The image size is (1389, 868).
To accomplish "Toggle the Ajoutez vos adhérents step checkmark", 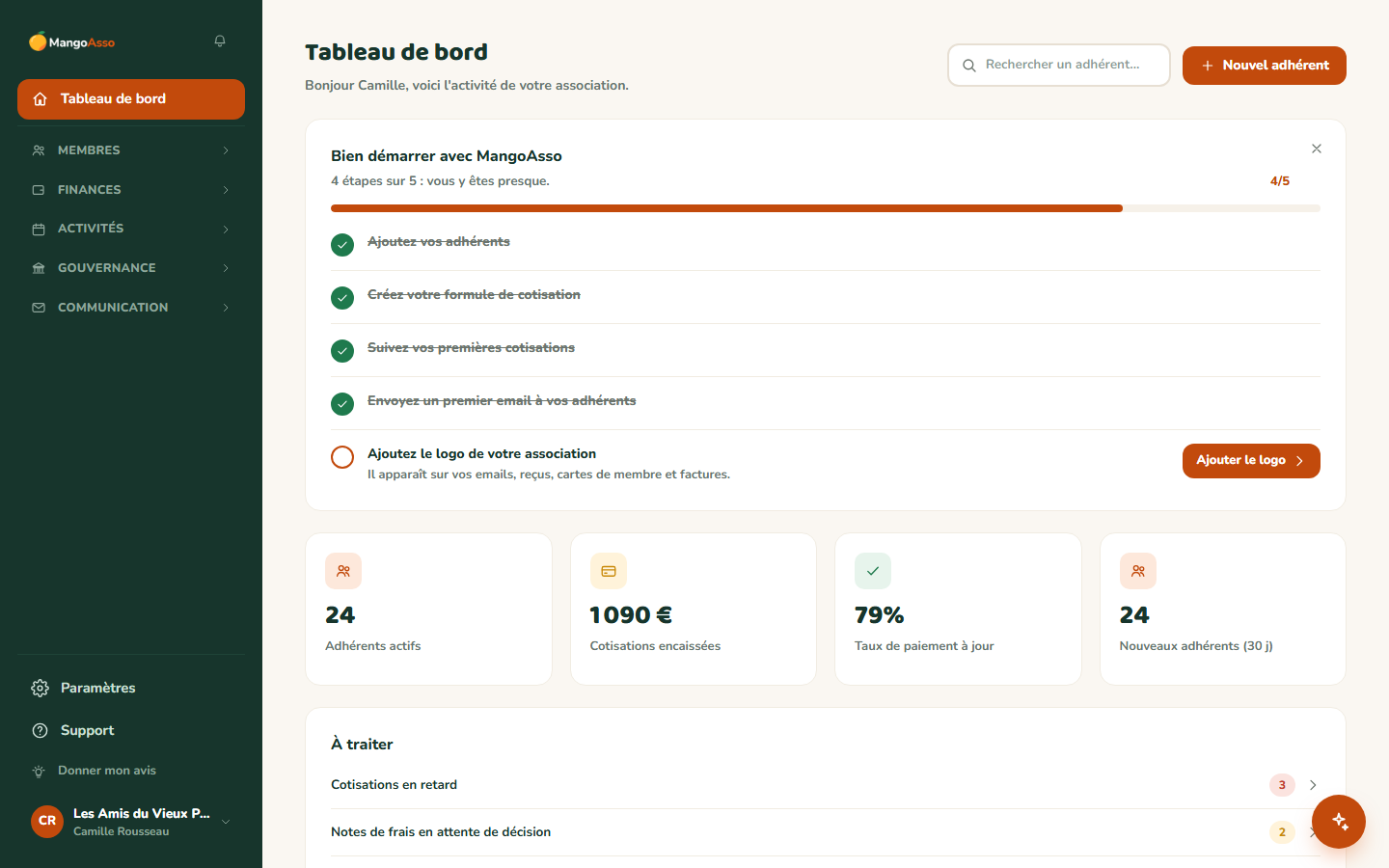I will pos(342,245).
